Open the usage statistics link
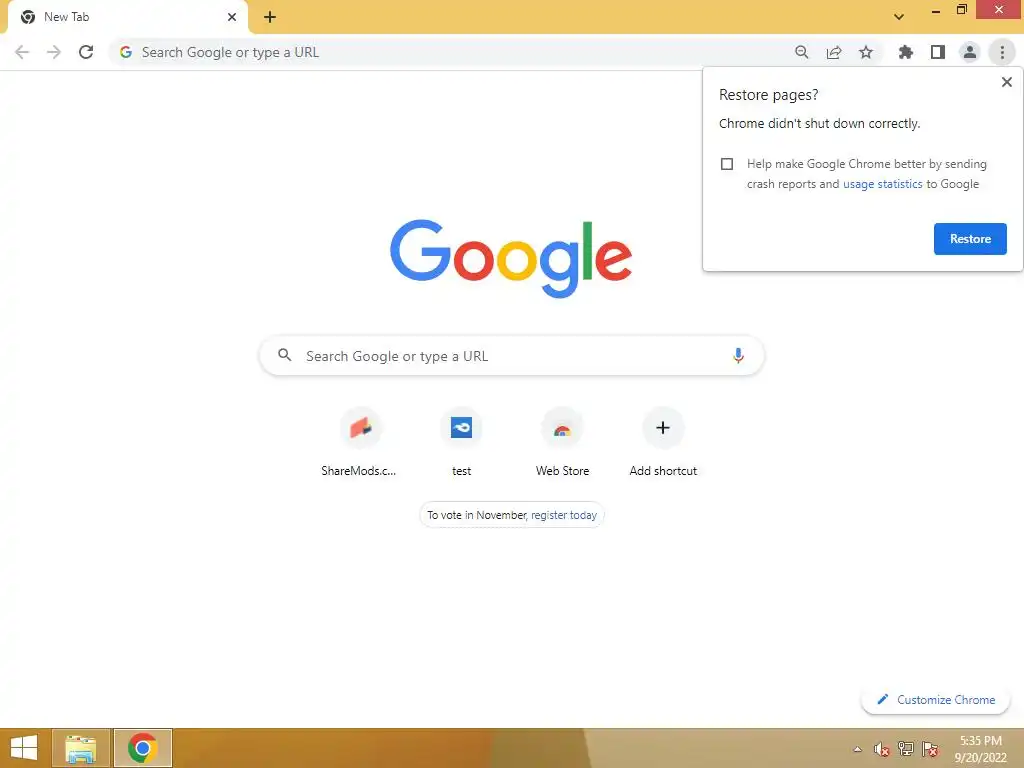 pos(882,184)
